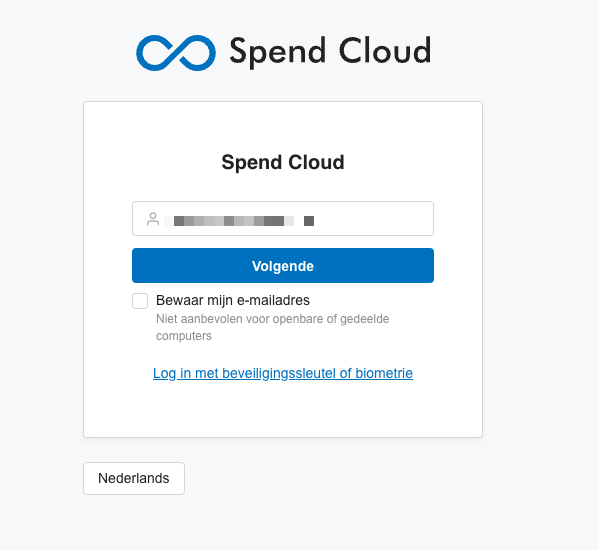Image resolution: width=598 pixels, height=550 pixels.
Task: Click the bold Spend Cloud heading in the card
Action: coord(283,162)
